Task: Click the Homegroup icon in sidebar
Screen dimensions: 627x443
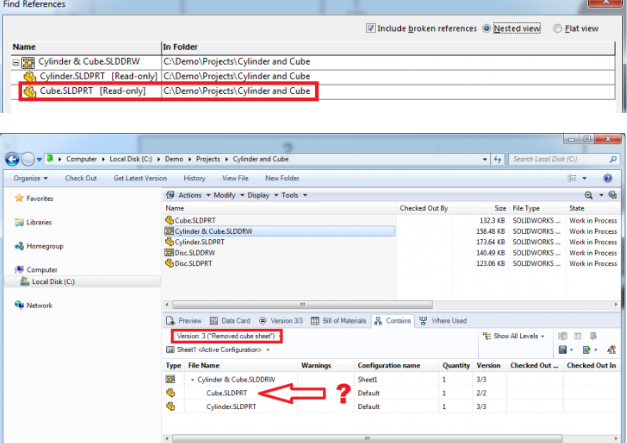Action: [x=19, y=245]
